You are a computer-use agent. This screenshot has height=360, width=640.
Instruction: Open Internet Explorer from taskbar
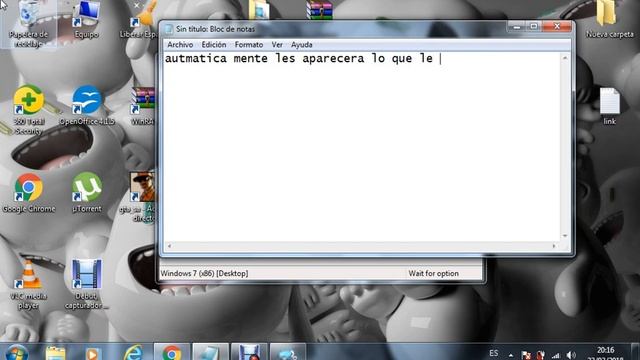coord(133,353)
